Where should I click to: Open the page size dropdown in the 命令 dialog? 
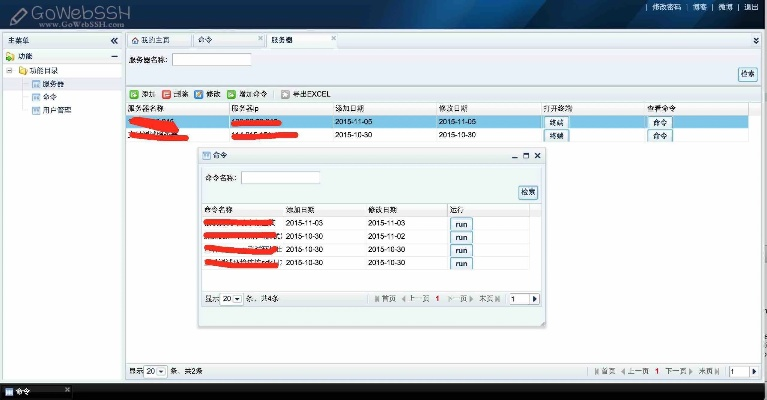point(237,299)
